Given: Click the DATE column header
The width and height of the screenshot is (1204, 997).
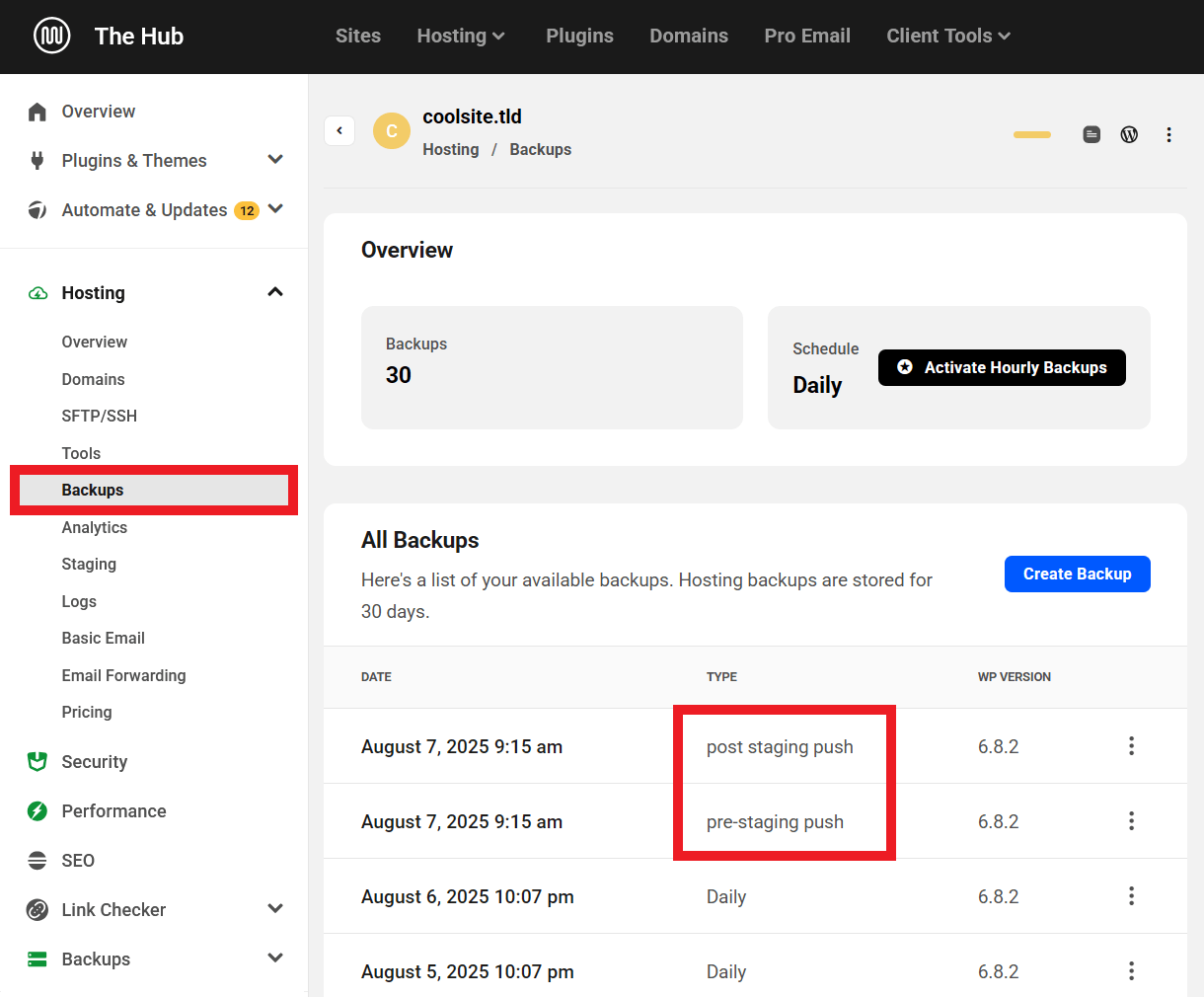Looking at the screenshot, I should click(x=376, y=677).
